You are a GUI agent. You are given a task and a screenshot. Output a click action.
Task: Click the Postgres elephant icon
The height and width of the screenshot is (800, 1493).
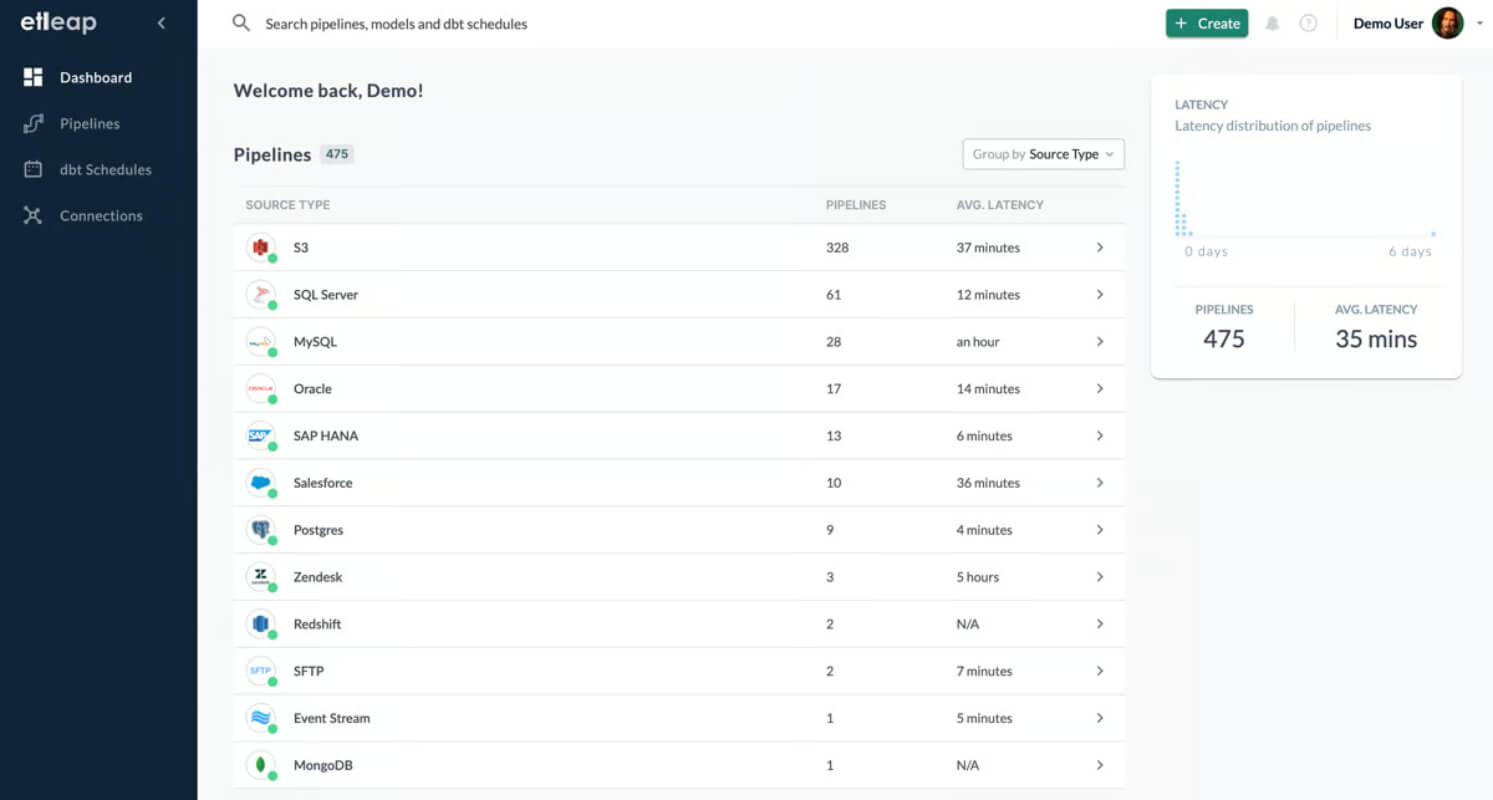(261, 529)
